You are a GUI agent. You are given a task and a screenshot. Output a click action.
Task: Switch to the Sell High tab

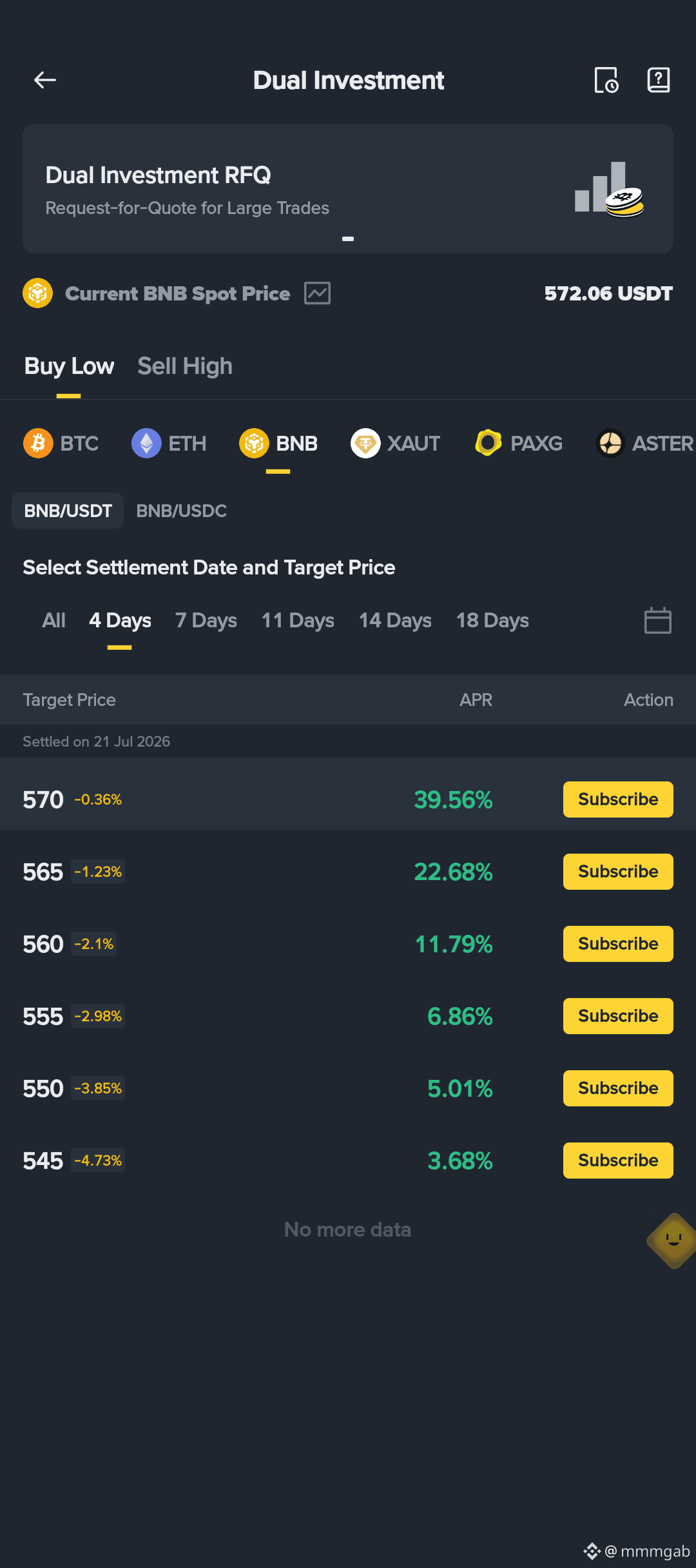pos(185,366)
